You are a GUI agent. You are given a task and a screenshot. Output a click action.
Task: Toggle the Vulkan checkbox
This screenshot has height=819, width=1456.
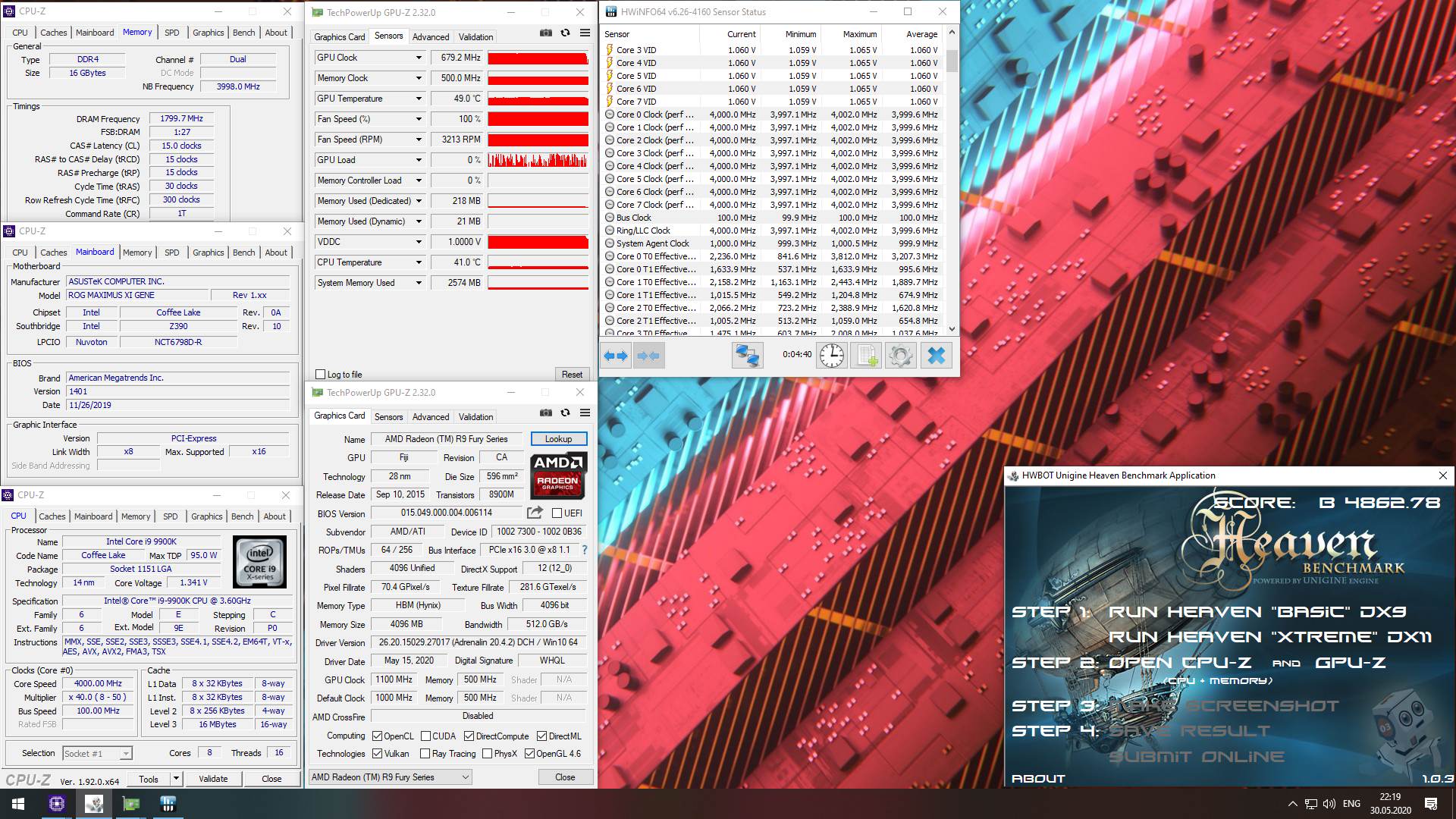click(377, 754)
